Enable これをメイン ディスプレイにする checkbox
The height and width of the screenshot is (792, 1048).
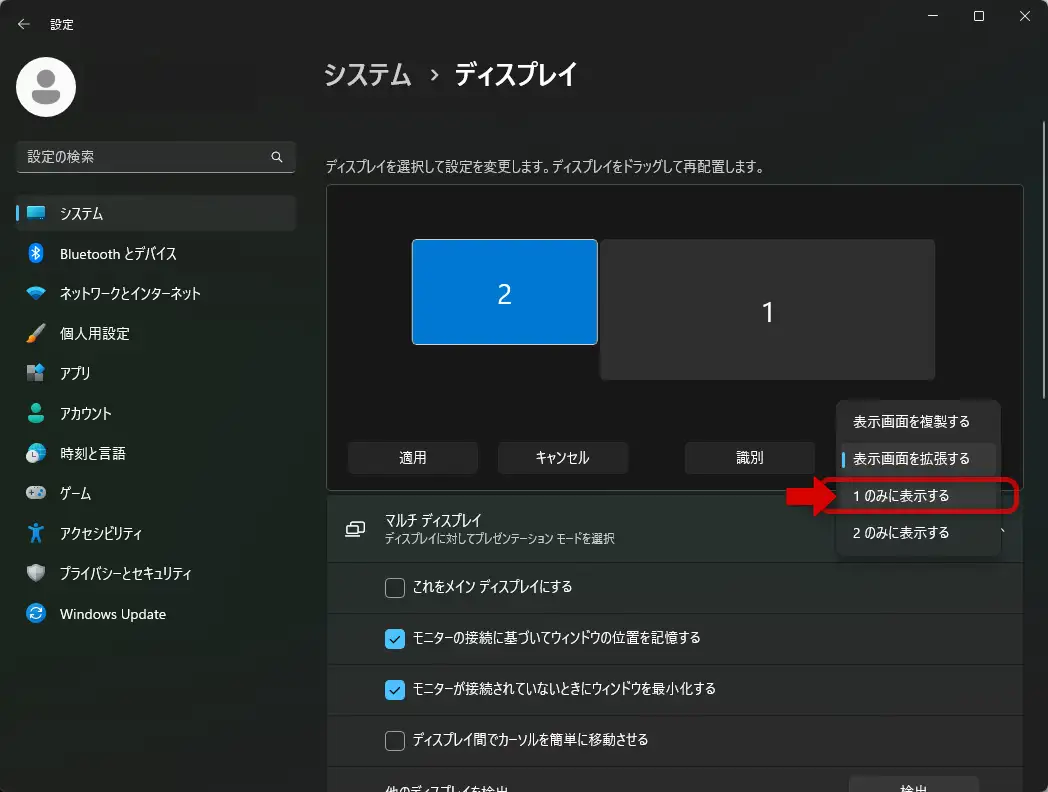tap(395, 588)
